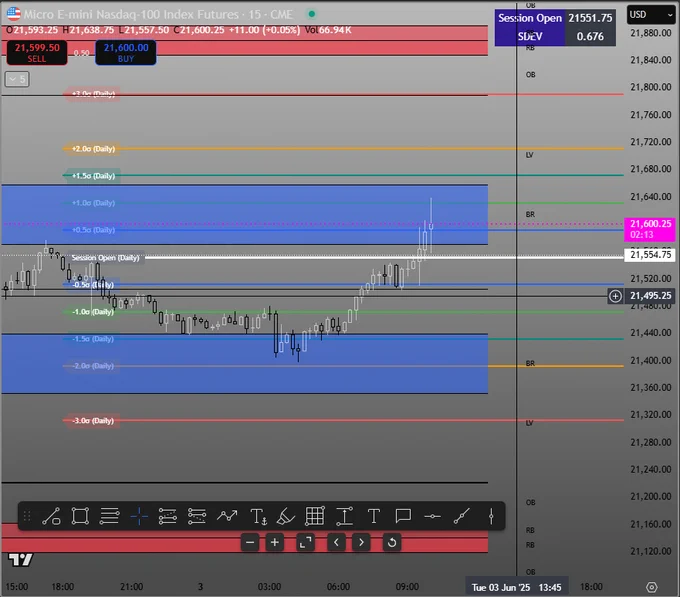This screenshot has width=680, height=597.
Task: Reset the chart view
Action: coord(392,542)
